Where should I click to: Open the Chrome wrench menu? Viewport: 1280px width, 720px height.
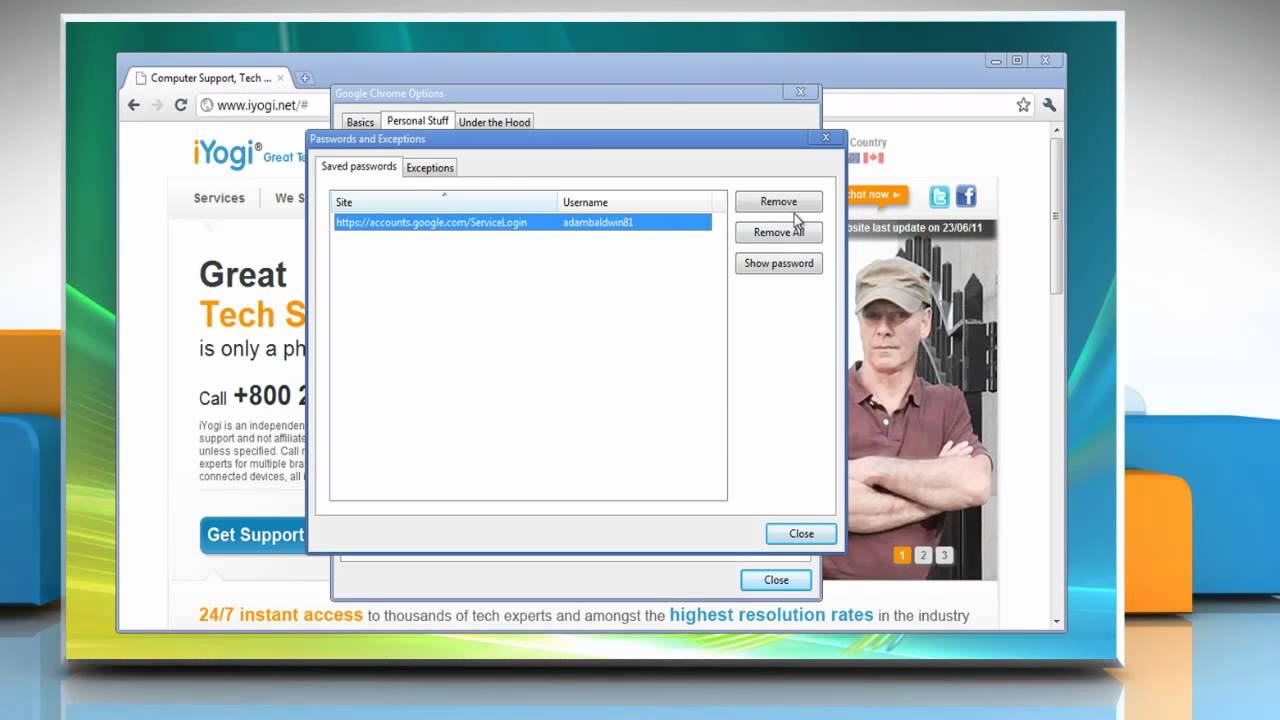[x=1049, y=105]
